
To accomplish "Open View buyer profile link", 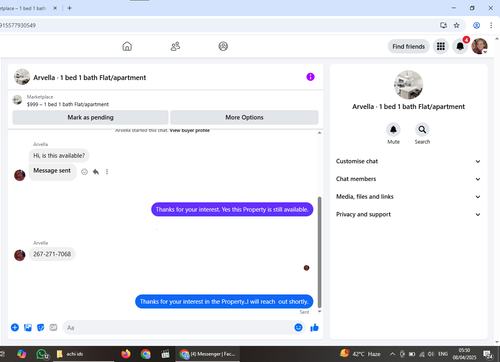I will (x=190, y=130).
